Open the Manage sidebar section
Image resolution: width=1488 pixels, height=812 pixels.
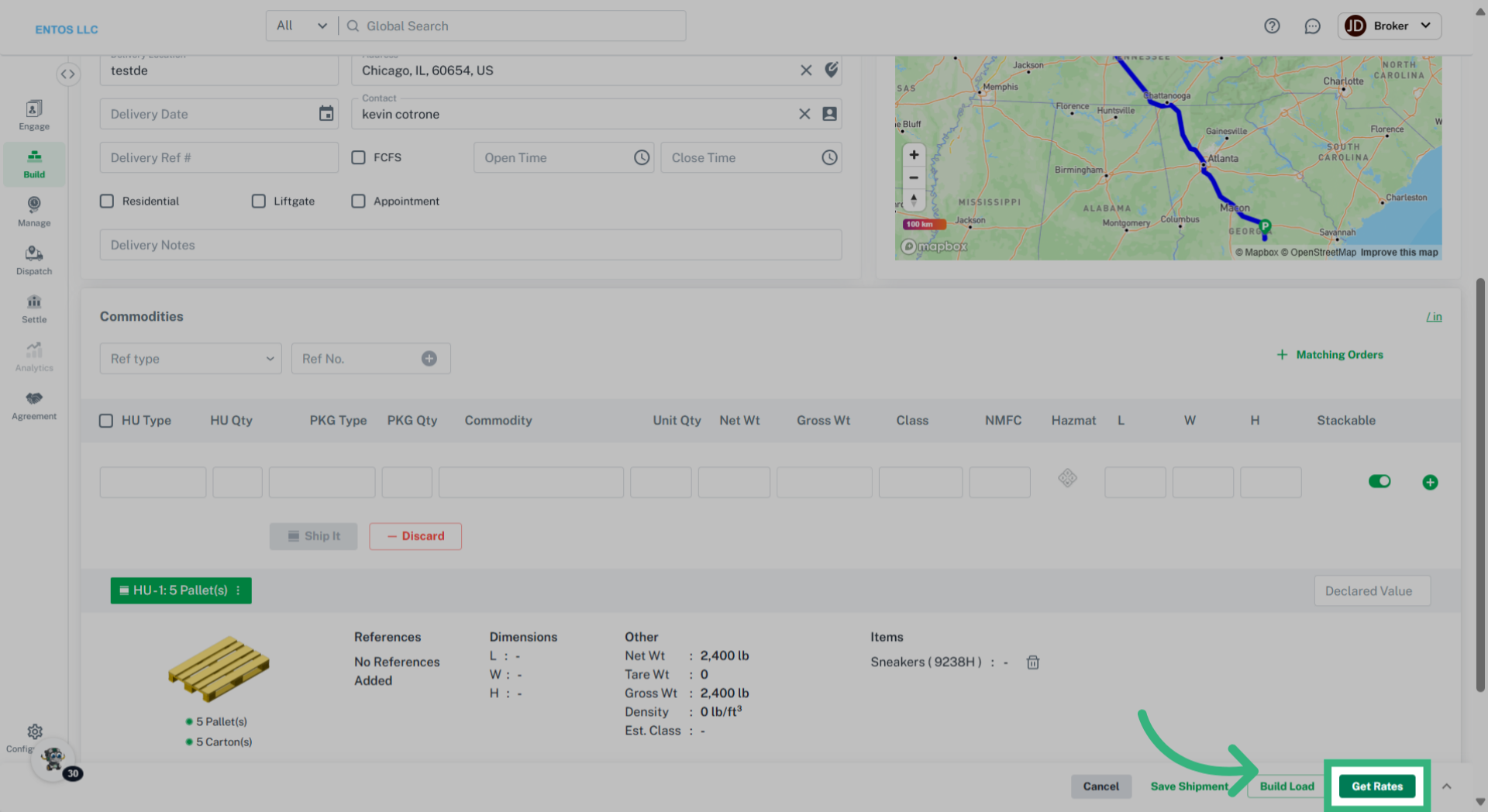34,212
